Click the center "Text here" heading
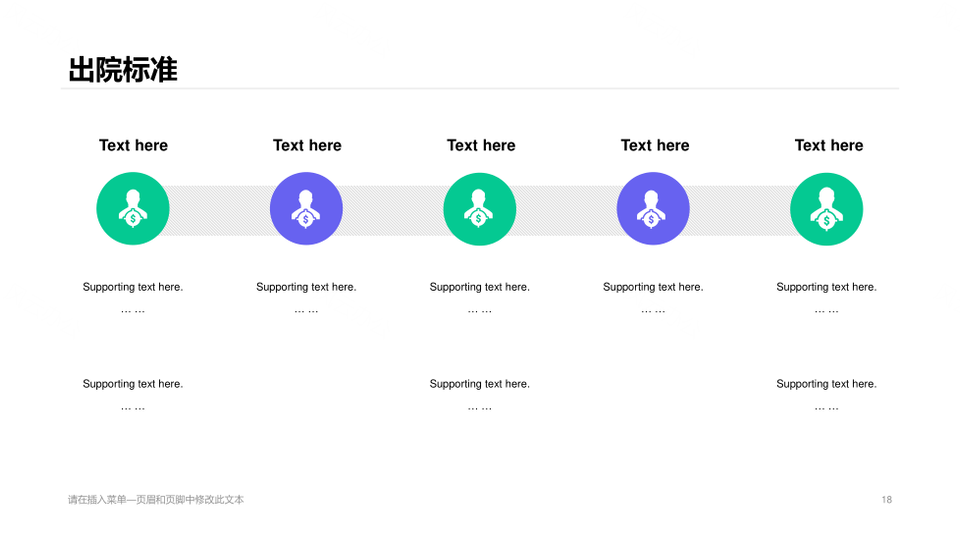Screen dimensions: 960x548 point(481,145)
